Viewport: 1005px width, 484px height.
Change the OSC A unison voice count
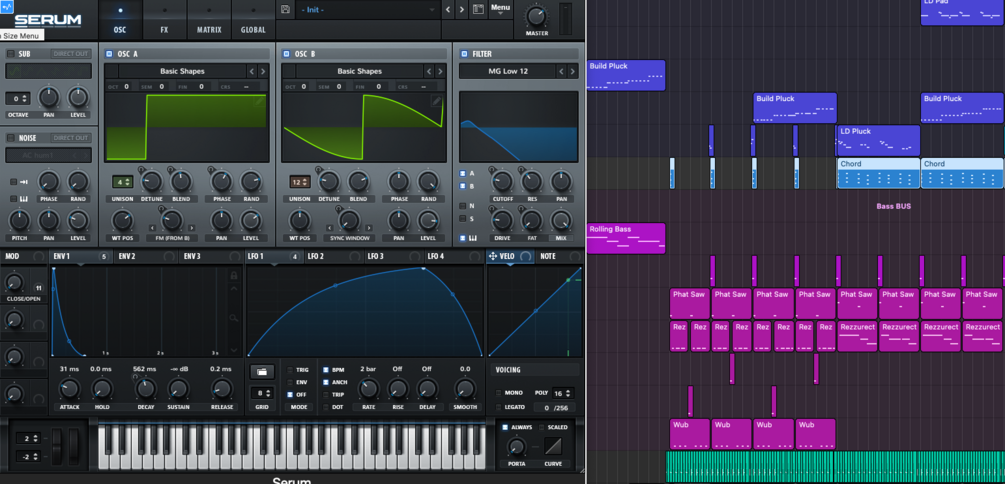click(x=122, y=182)
